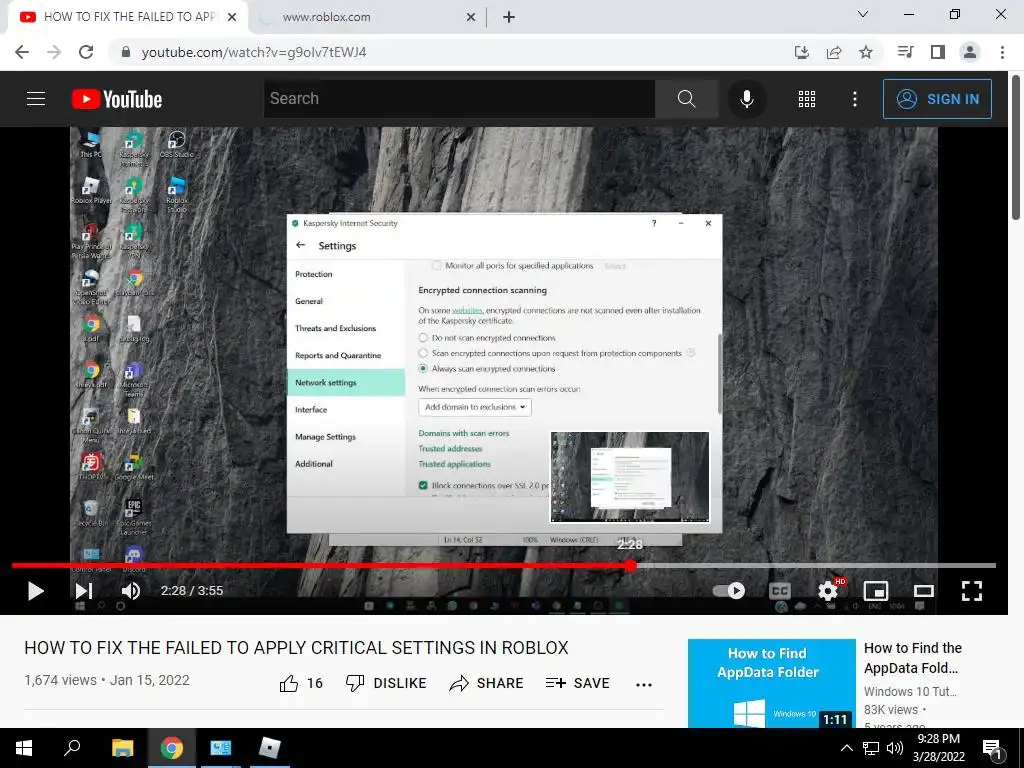Click the taskbar clock 9:28 PM

(938, 739)
